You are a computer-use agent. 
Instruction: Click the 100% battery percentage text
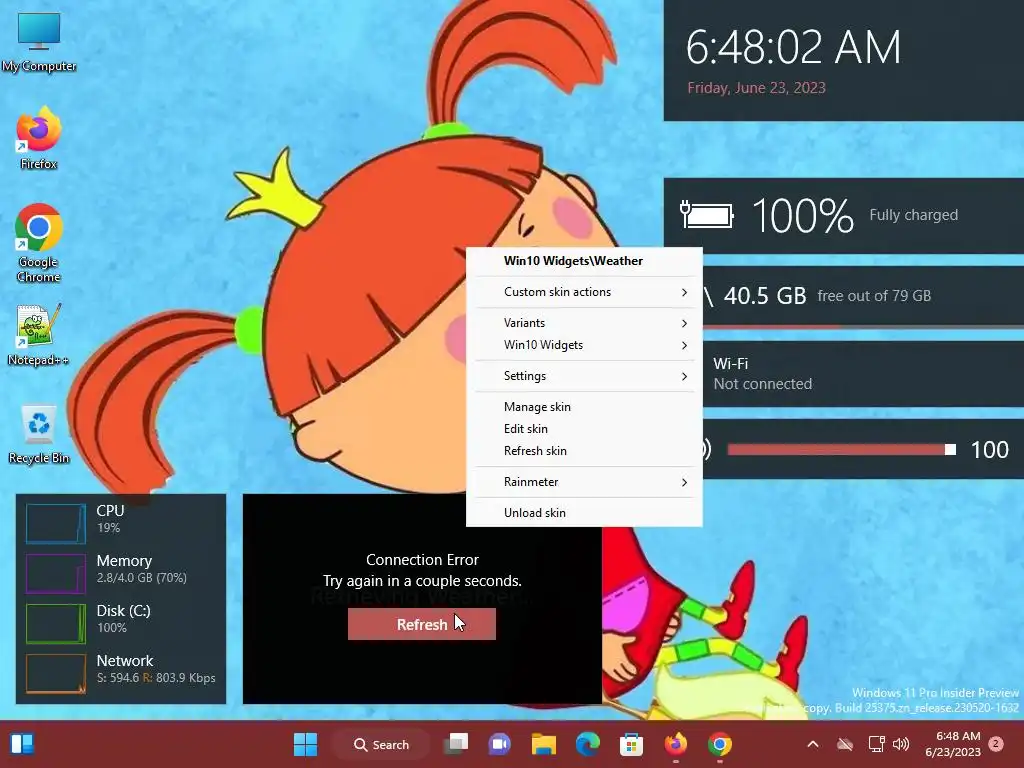[803, 216]
